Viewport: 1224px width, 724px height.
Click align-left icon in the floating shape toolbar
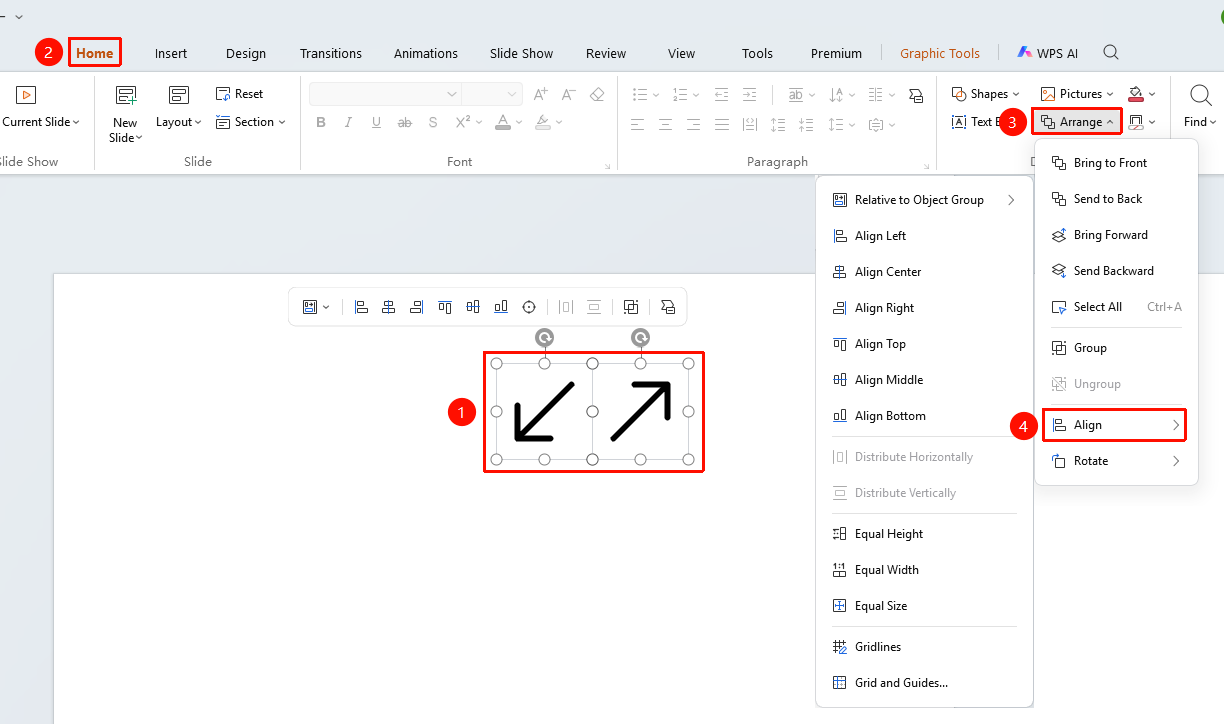click(x=361, y=307)
